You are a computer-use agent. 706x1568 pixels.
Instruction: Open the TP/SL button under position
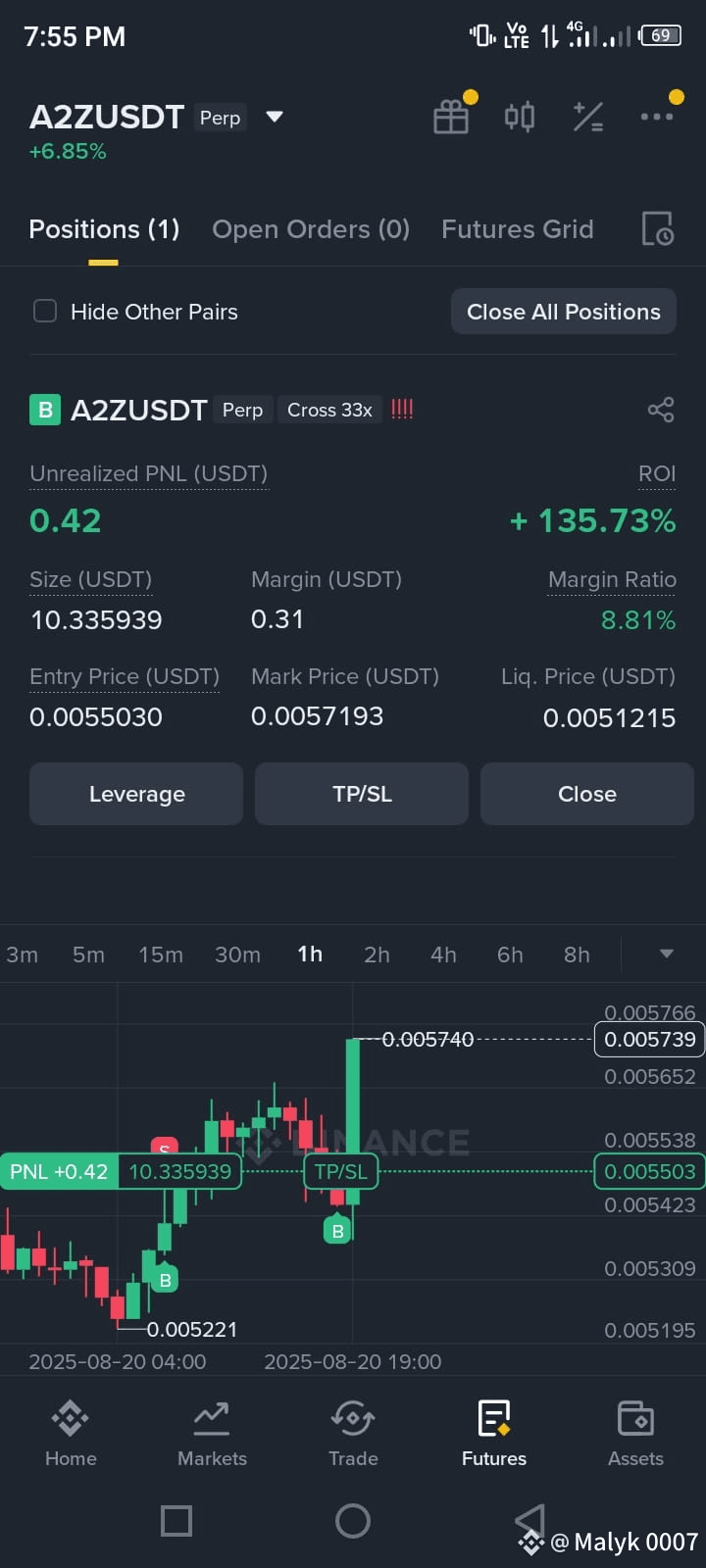pos(362,794)
